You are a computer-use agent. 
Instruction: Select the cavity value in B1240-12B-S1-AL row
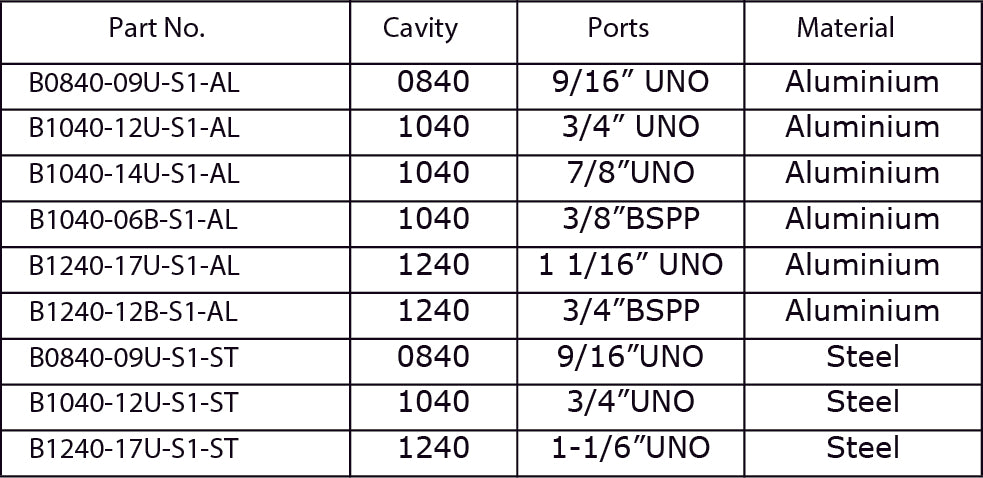[433, 311]
